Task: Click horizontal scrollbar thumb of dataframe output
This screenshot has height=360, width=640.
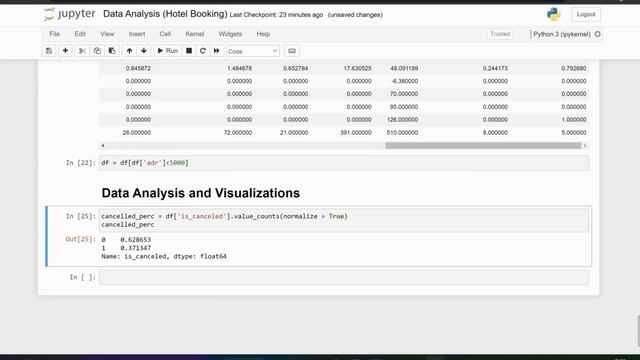Action: 483,146
